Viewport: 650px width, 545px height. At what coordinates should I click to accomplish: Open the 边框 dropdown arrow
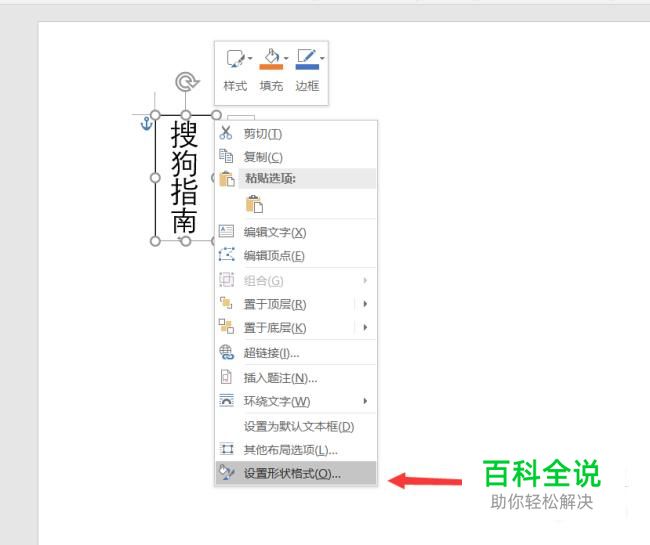coord(322,58)
